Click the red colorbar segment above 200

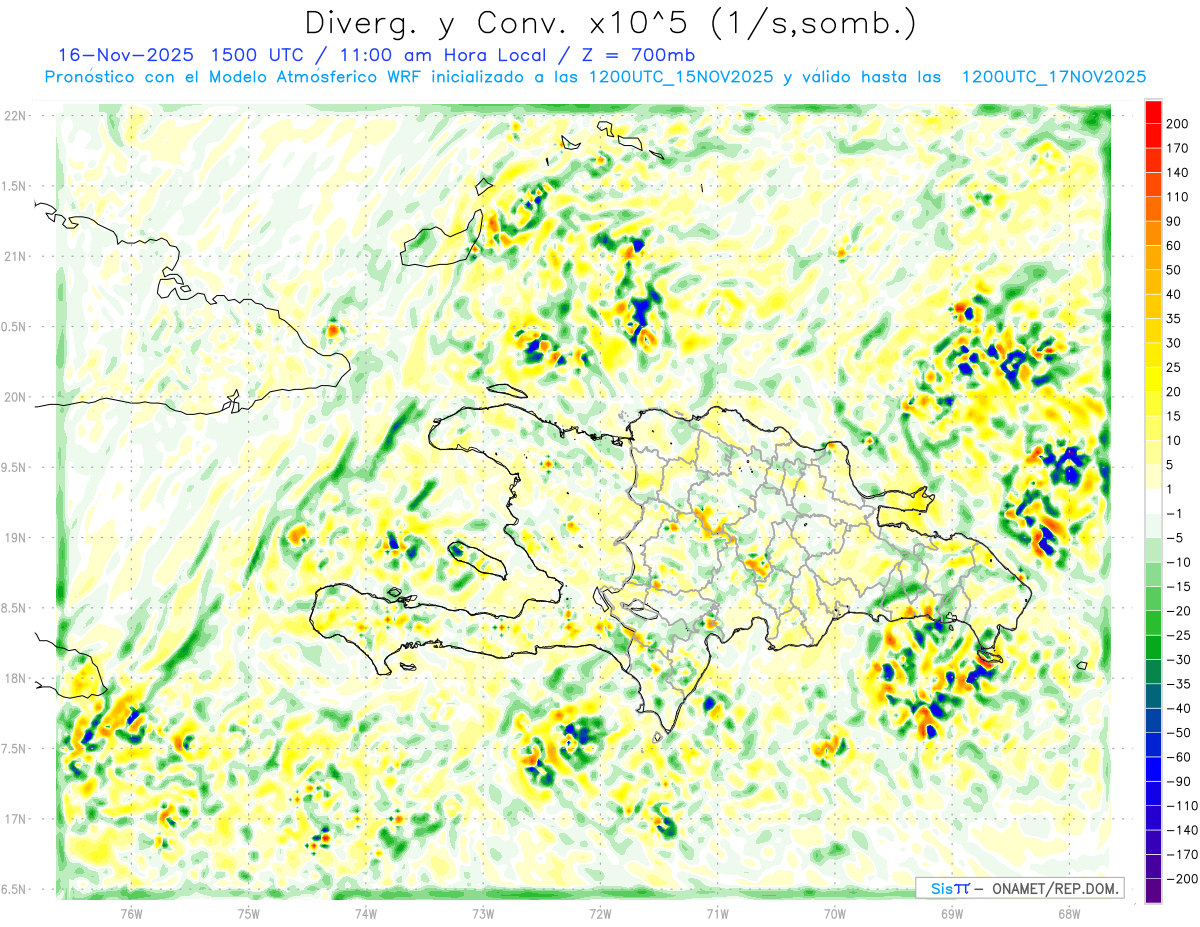pyautogui.click(x=1153, y=112)
